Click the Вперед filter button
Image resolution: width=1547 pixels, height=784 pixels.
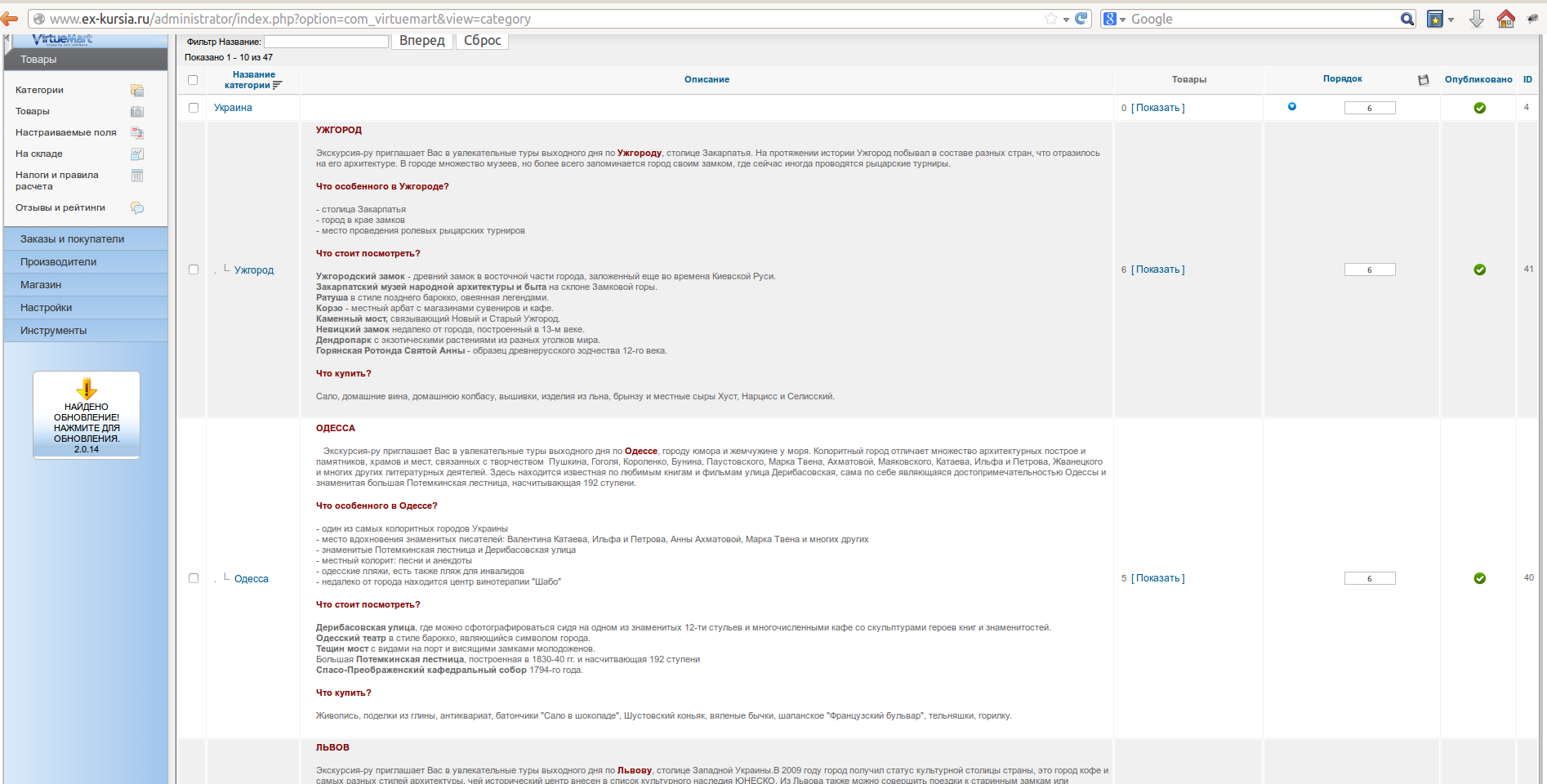tap(421, 41)
